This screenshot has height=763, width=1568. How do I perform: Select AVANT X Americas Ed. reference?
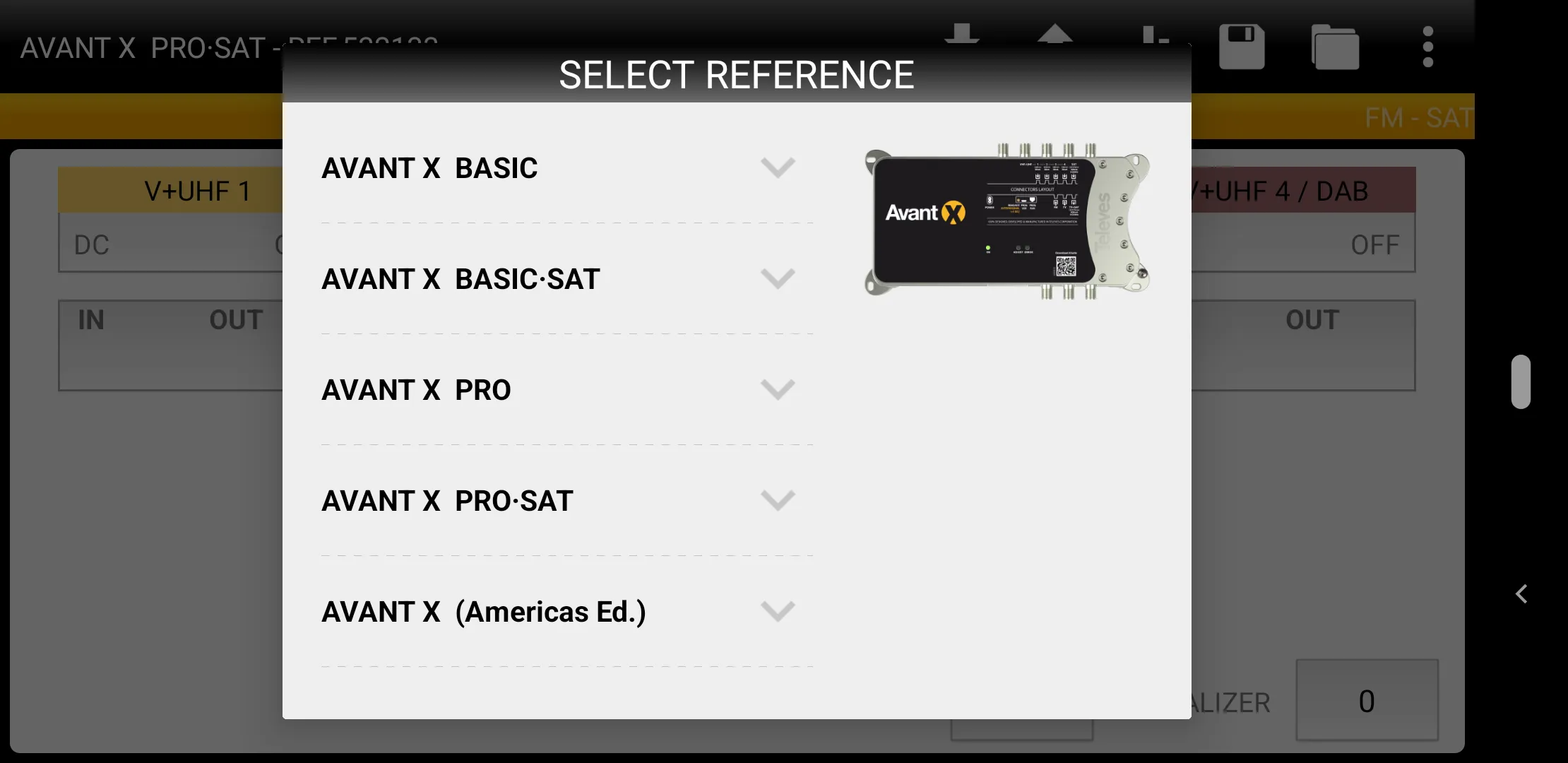(x=484, y=611)
